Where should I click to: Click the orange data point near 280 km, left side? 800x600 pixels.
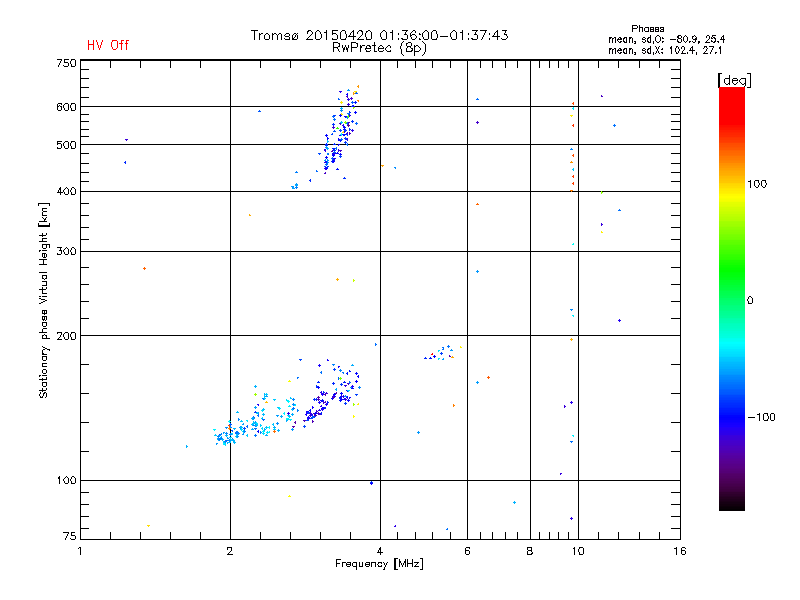[x=144, y=268]
